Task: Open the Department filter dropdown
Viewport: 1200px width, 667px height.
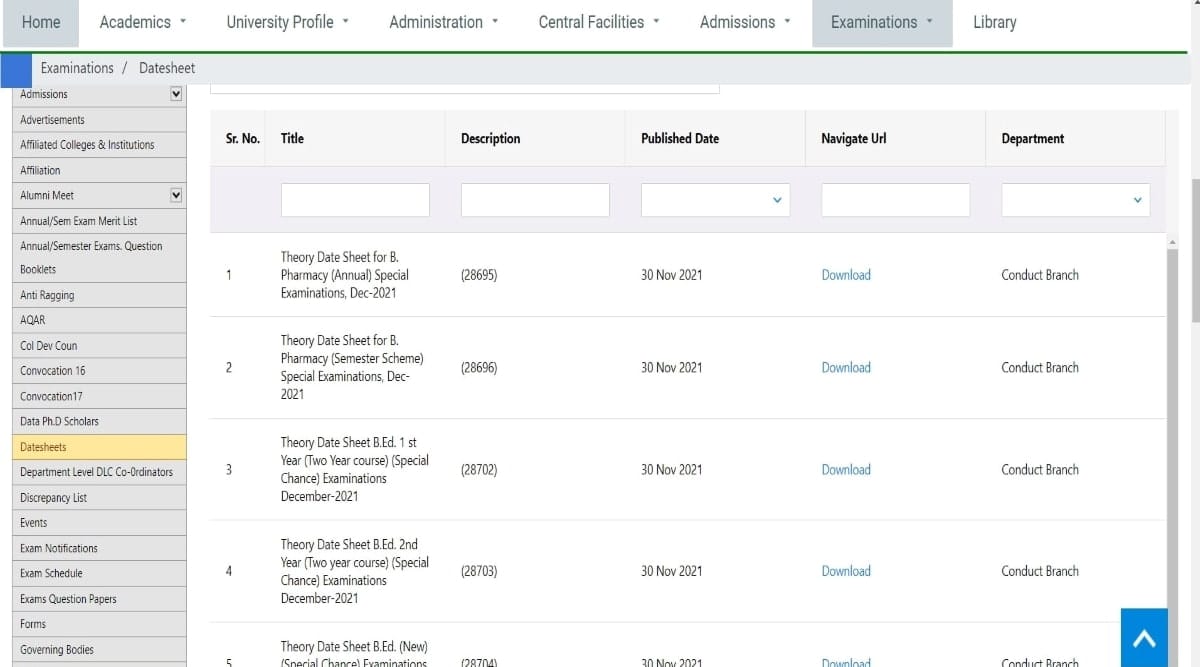Action: coord(1074,200)
